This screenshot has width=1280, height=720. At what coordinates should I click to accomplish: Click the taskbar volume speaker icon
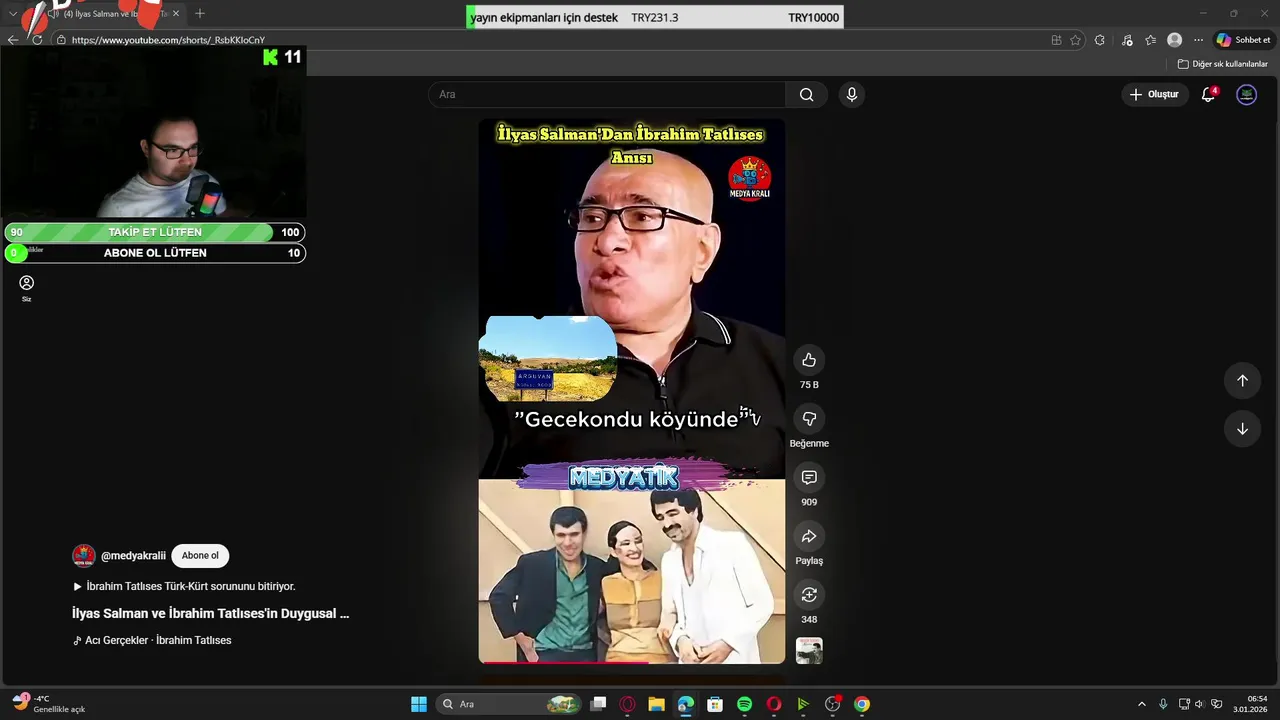coord(1199,704)
